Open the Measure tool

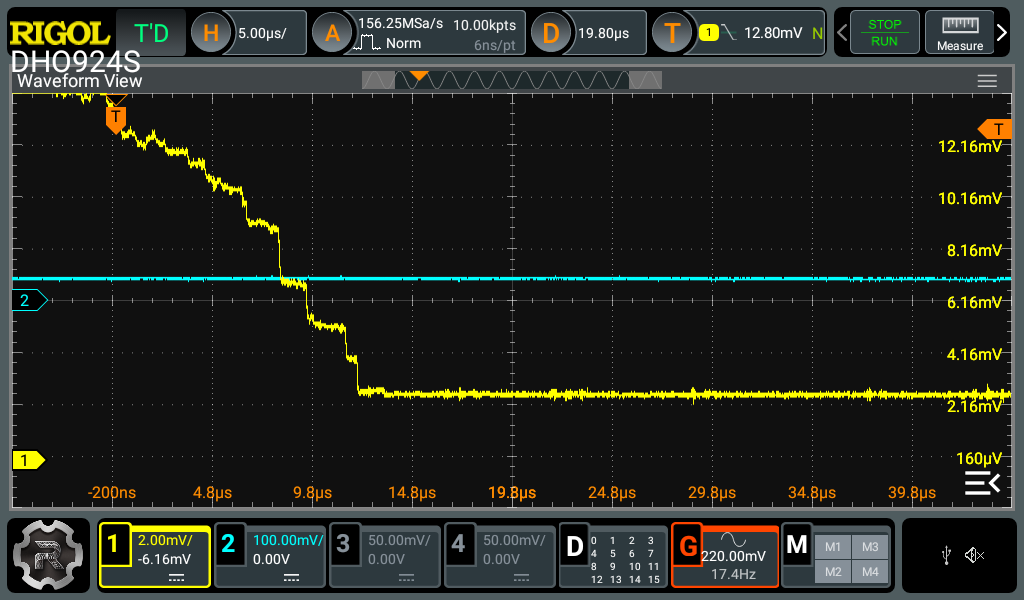point(959,33)
